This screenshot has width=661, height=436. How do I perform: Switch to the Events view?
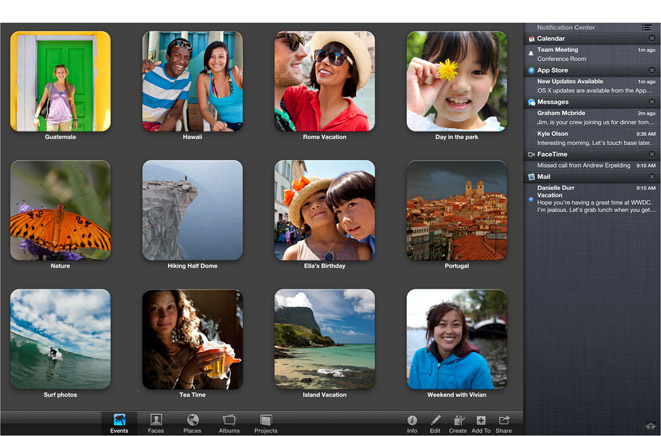coord(120,422)
